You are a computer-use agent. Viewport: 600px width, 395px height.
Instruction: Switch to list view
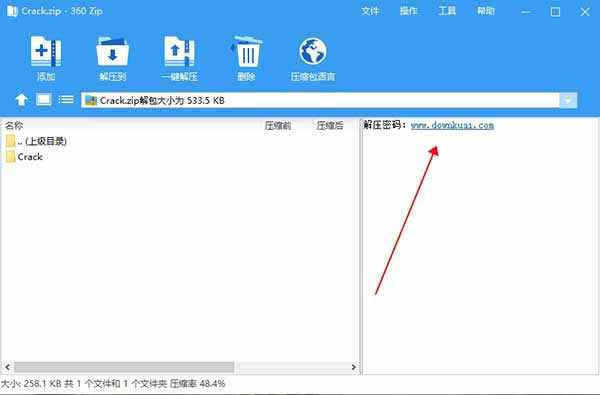point(66,100)
